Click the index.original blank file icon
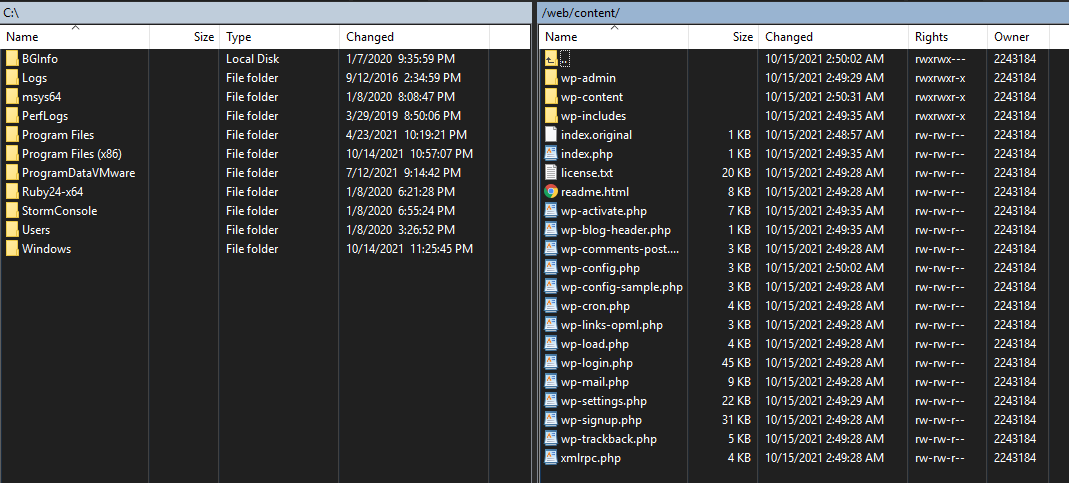 (x=551, y=134)
